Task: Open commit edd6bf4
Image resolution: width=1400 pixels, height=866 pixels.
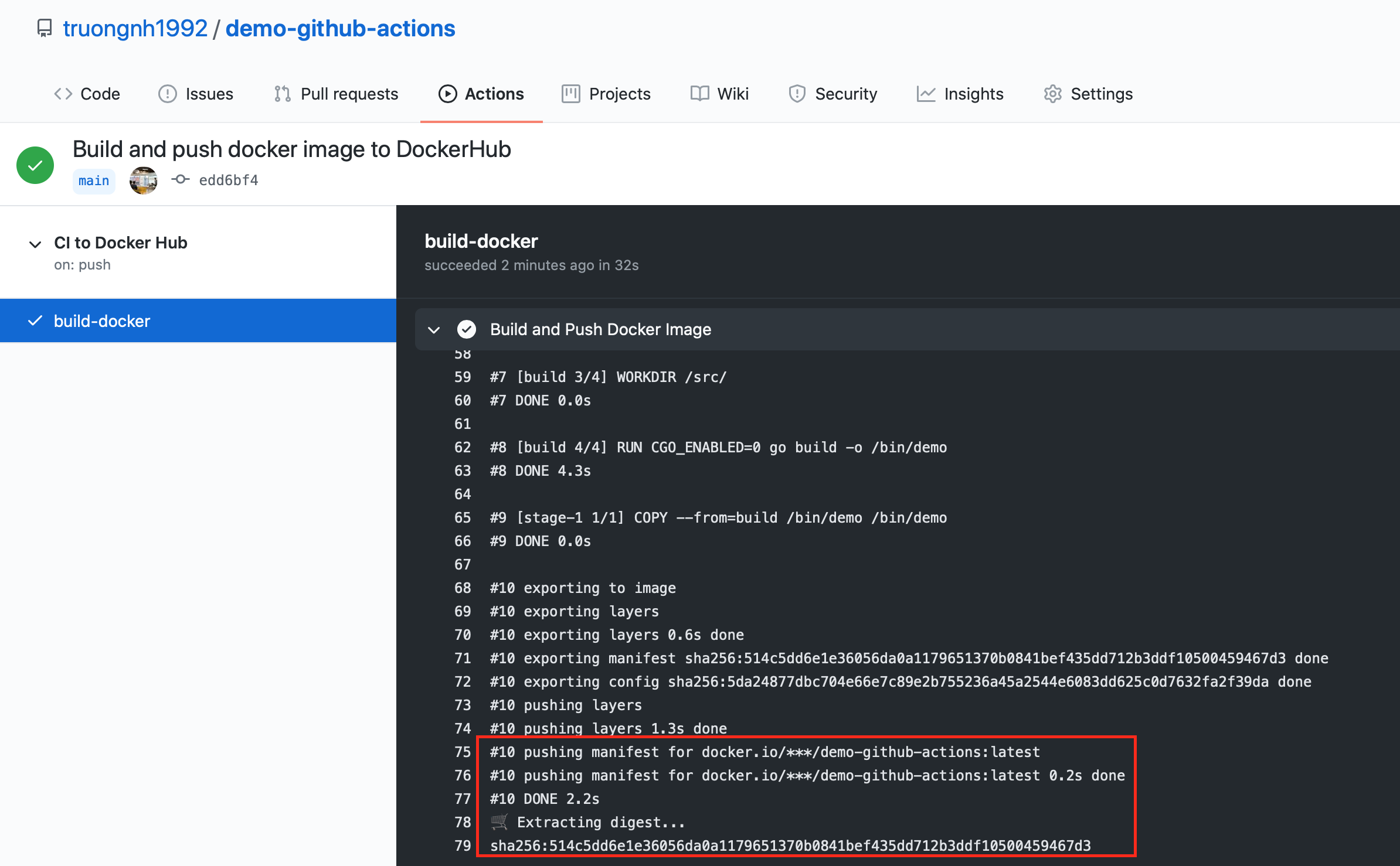Action: tap(229, 180)
